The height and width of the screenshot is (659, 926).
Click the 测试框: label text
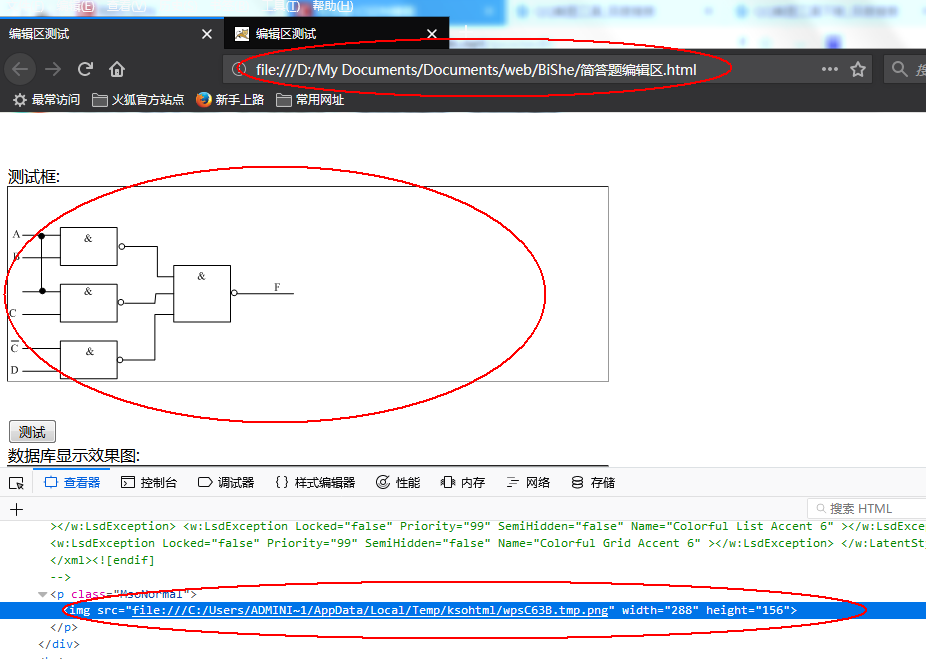34,177
